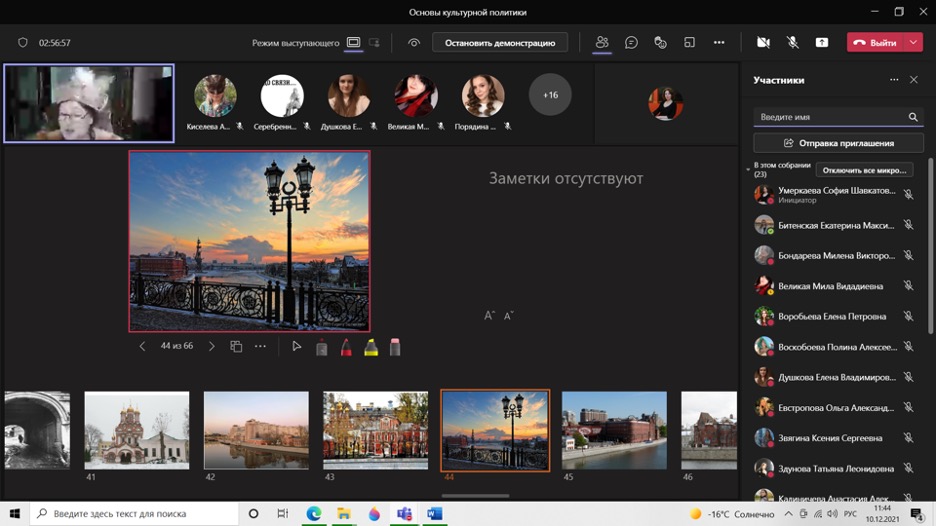Click 'Отправка приглашения' button

click(x=838, y=143)
